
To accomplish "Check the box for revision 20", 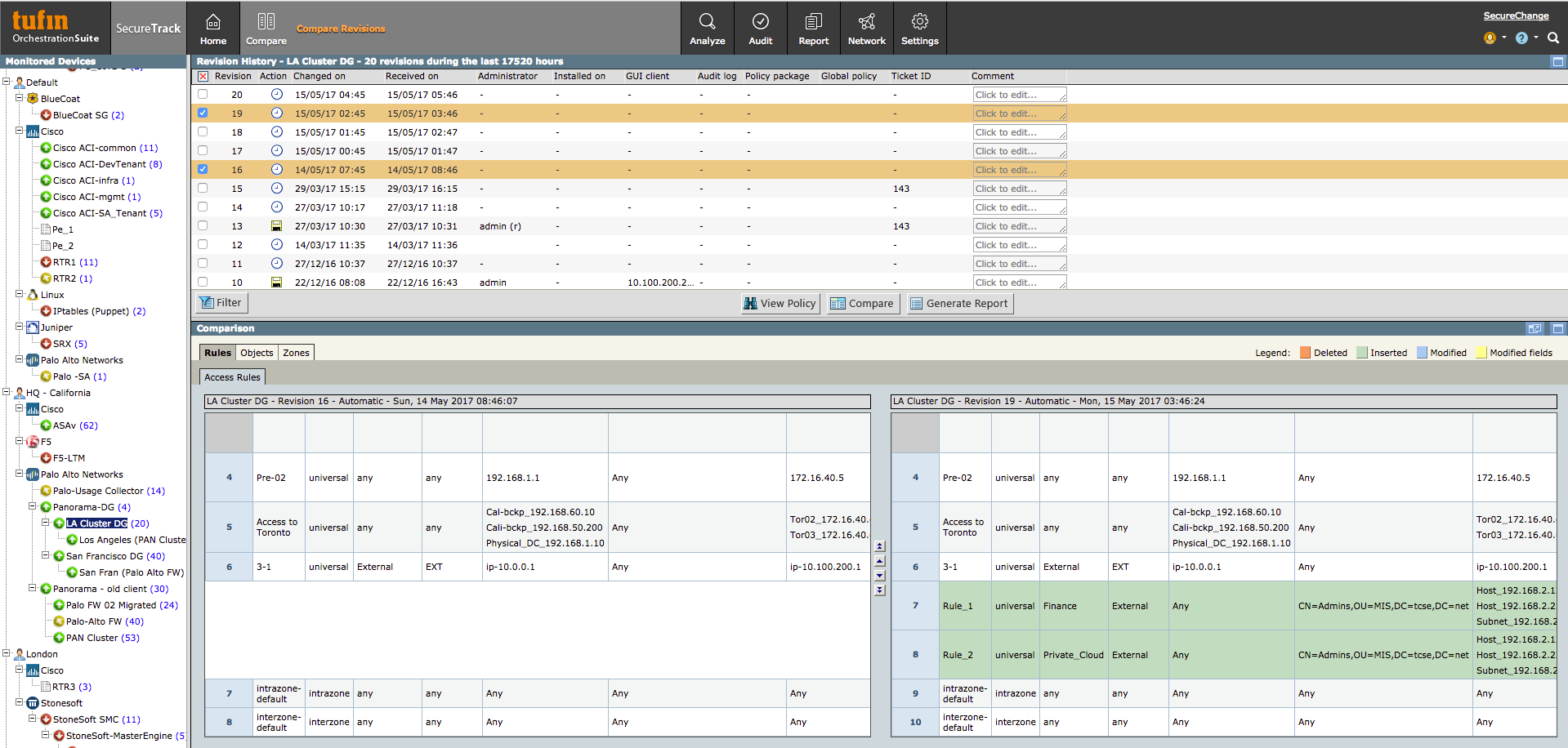I will 203,94.
